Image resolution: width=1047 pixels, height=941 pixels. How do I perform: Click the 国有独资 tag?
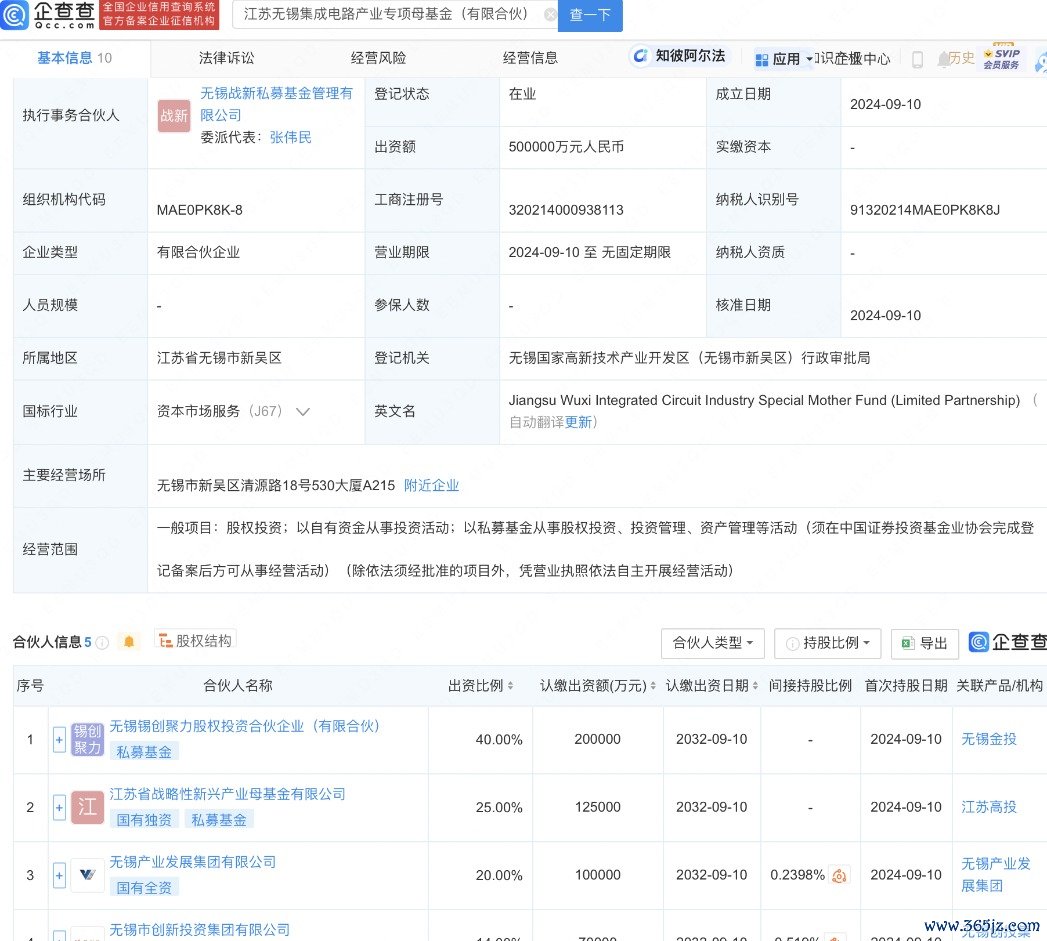point(144,820)
